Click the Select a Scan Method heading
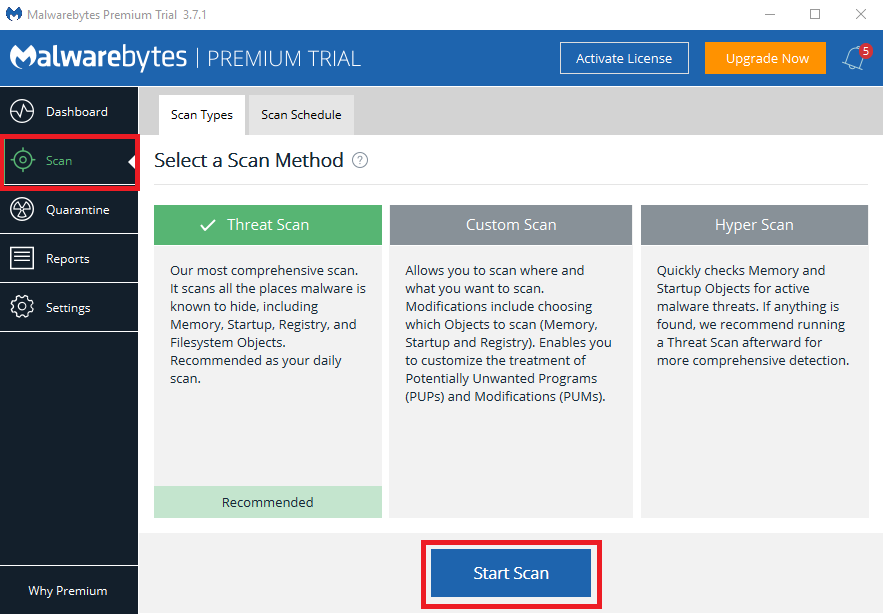Viewport: 883px width, 614px height. tap(249, 161)
